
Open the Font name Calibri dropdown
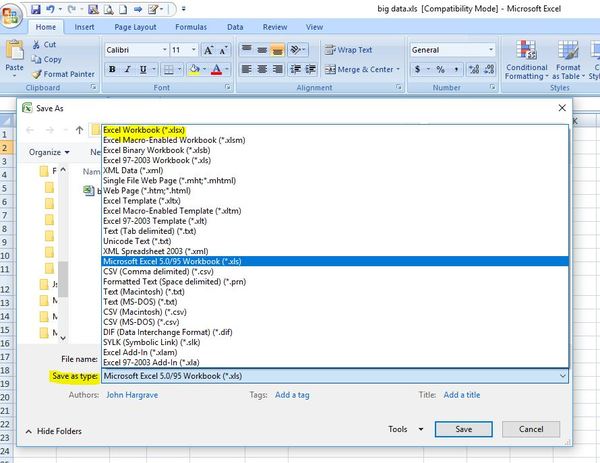click(x=164, y=50)
